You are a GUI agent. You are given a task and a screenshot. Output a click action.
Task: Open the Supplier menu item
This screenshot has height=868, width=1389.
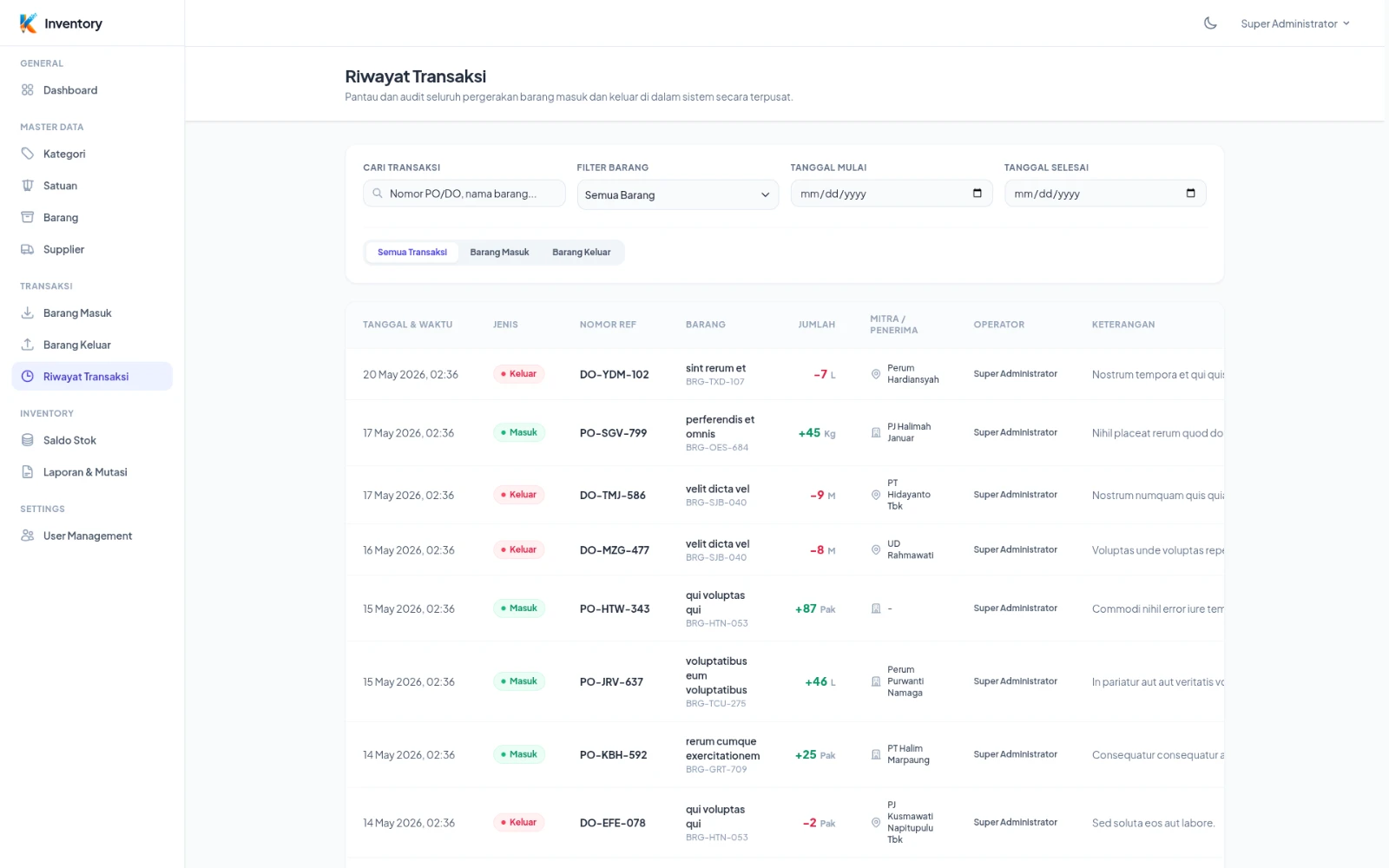(x=92, y=249)
